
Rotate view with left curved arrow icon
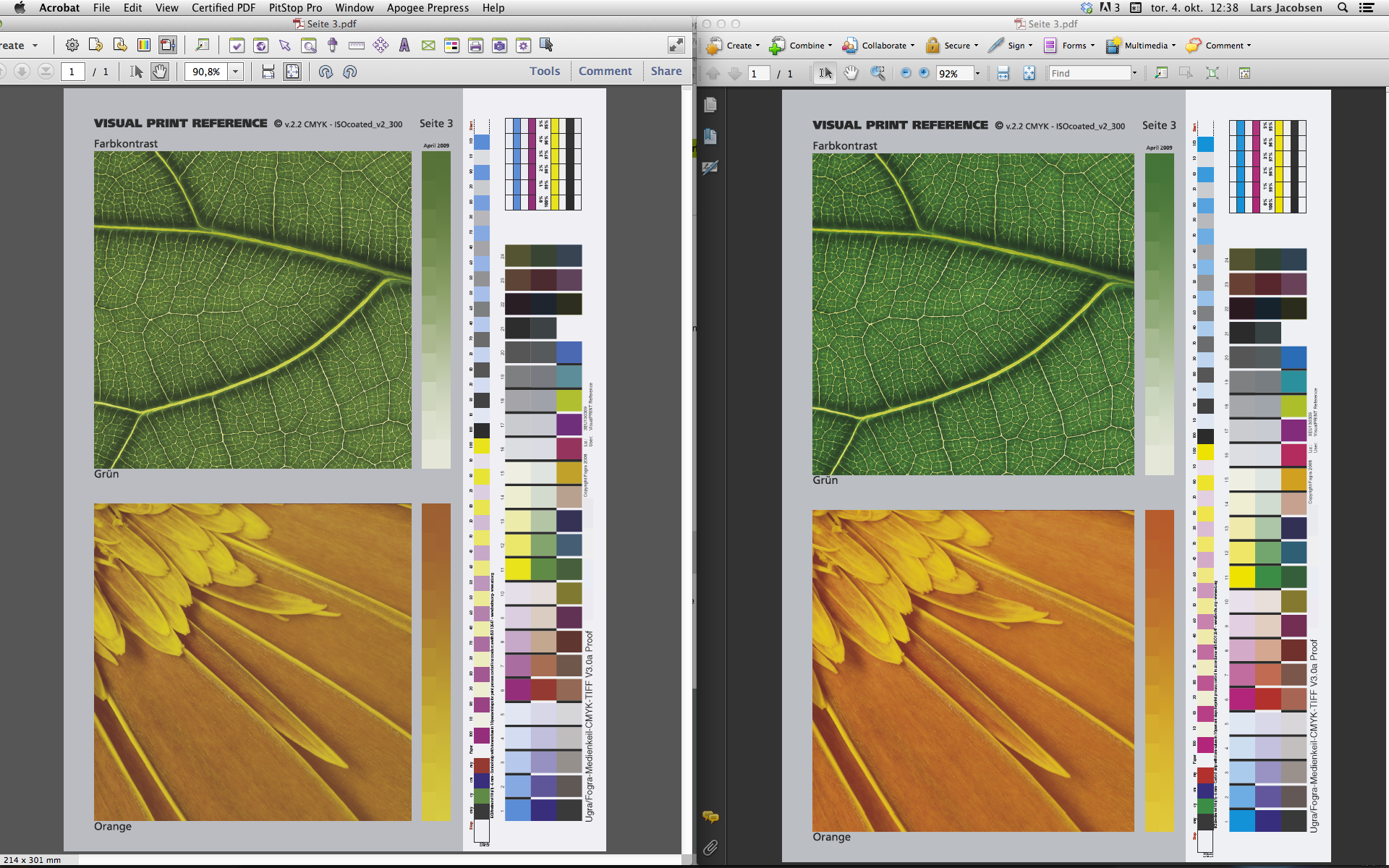pos(326,72)
